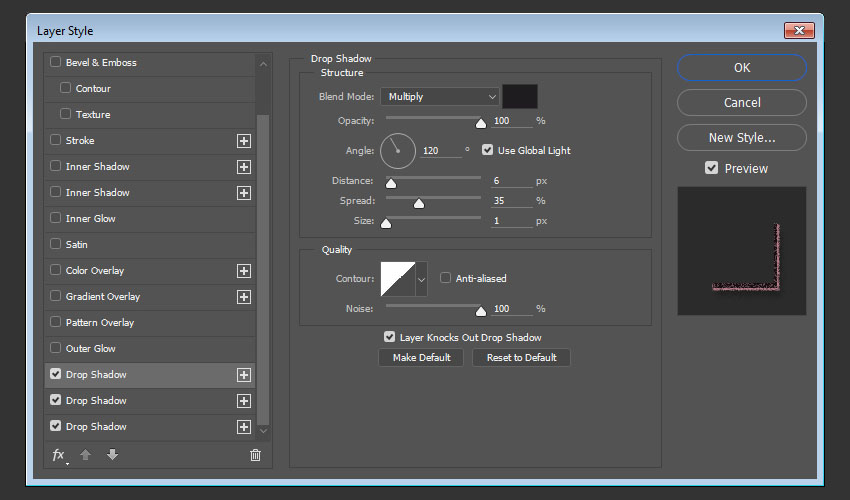Open the Contour picker dropdown arrow
This screenshot has width=850, height=500.
pos(421,279)
